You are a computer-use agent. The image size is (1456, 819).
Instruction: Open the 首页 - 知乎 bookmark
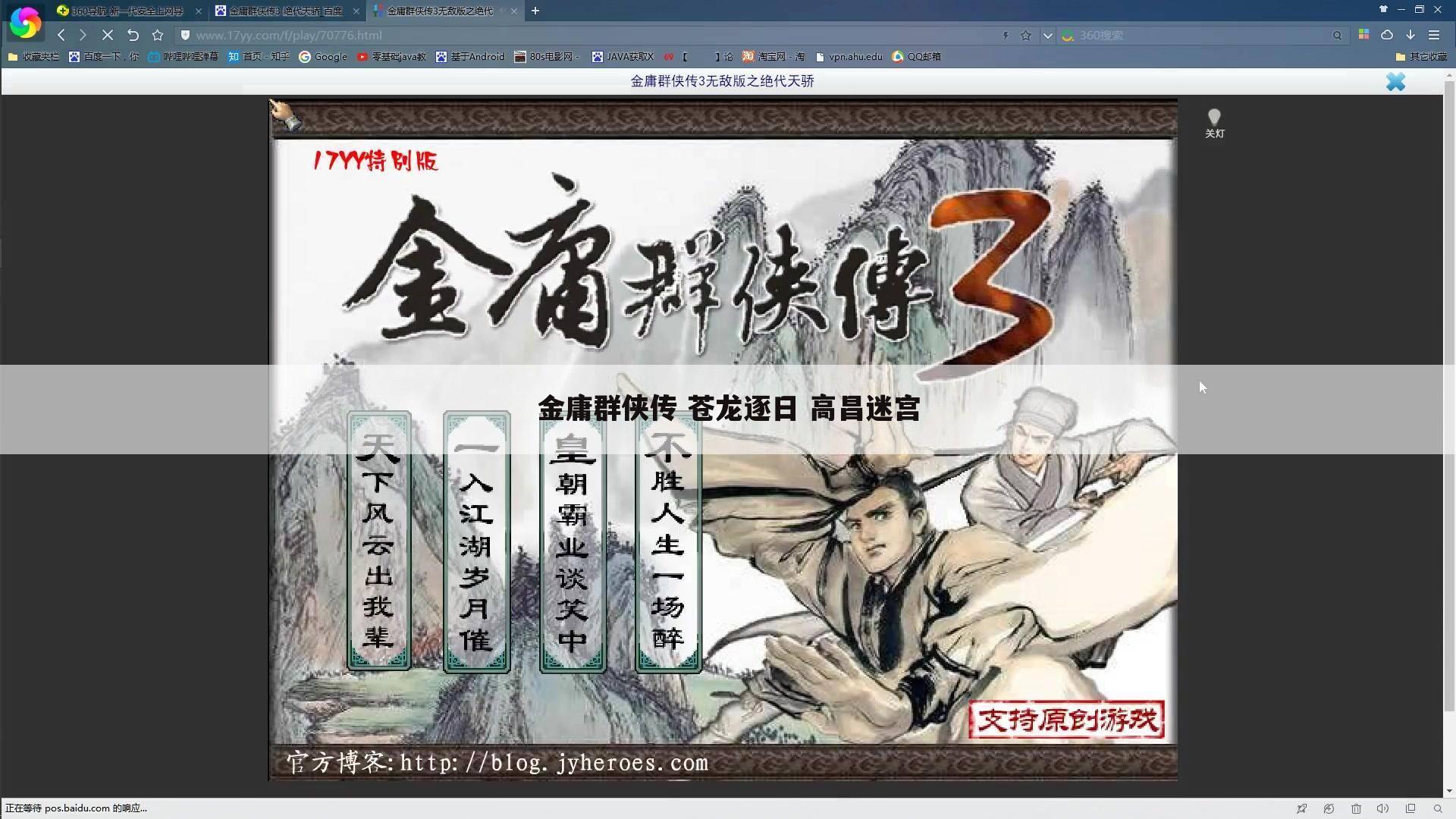pyautogui.click(x=259, y=57)
